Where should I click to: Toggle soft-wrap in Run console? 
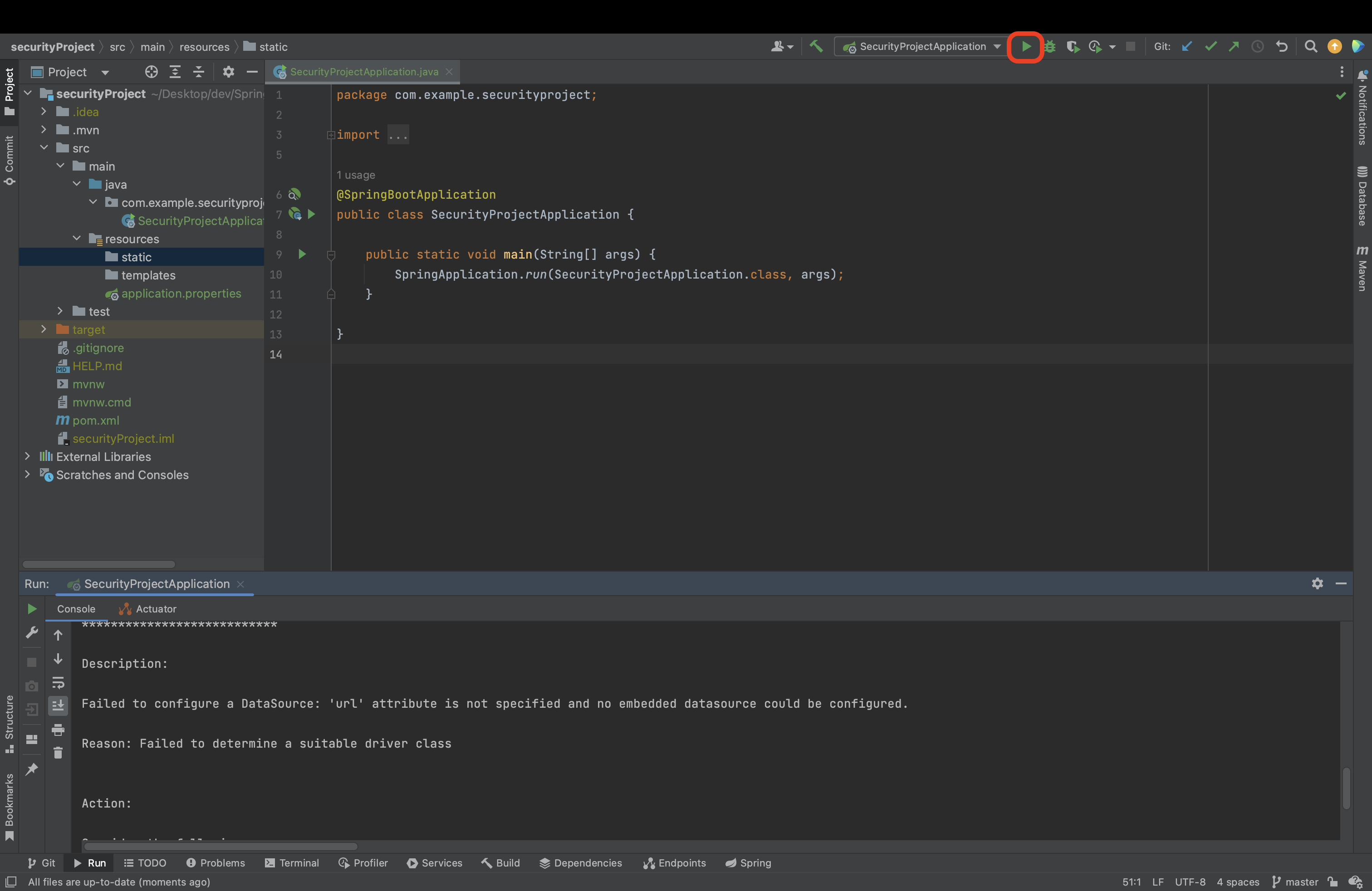point(58,682)
